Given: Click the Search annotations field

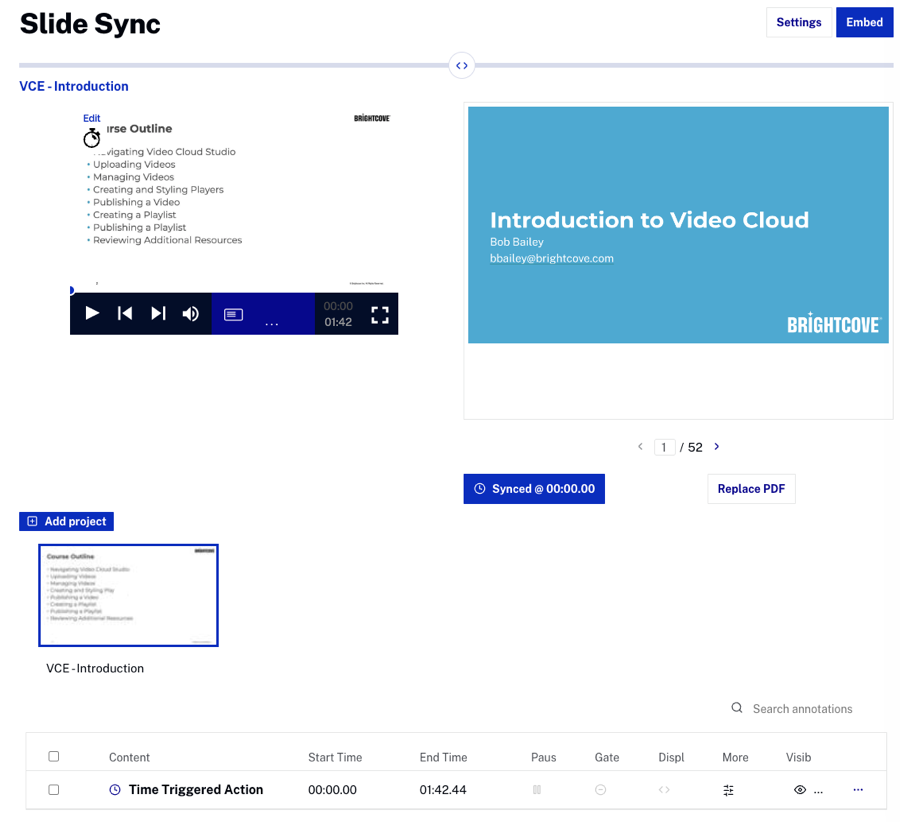Looking at the screenshot, I should pos(802,709).
